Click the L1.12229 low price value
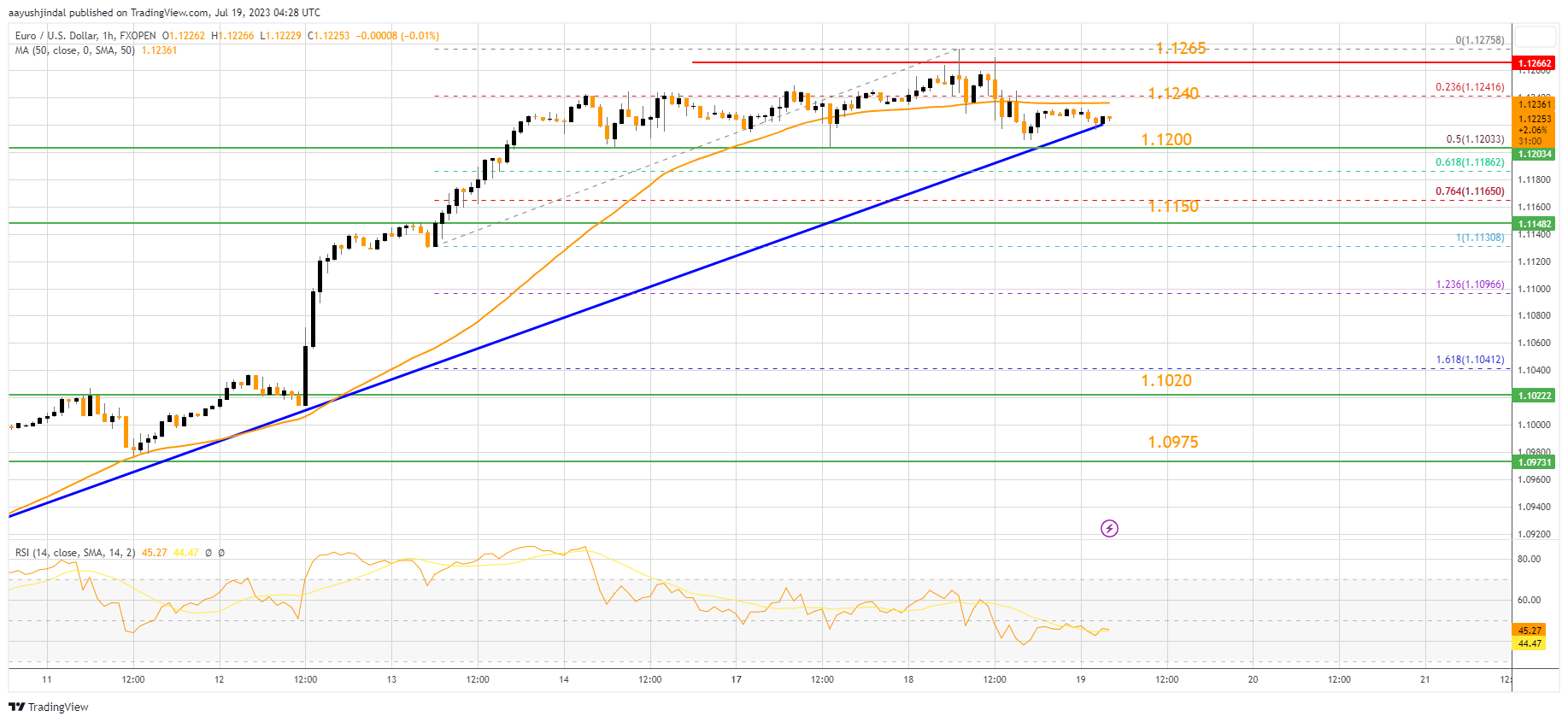Screen dimensions: 1568x722 pos(280,36)
